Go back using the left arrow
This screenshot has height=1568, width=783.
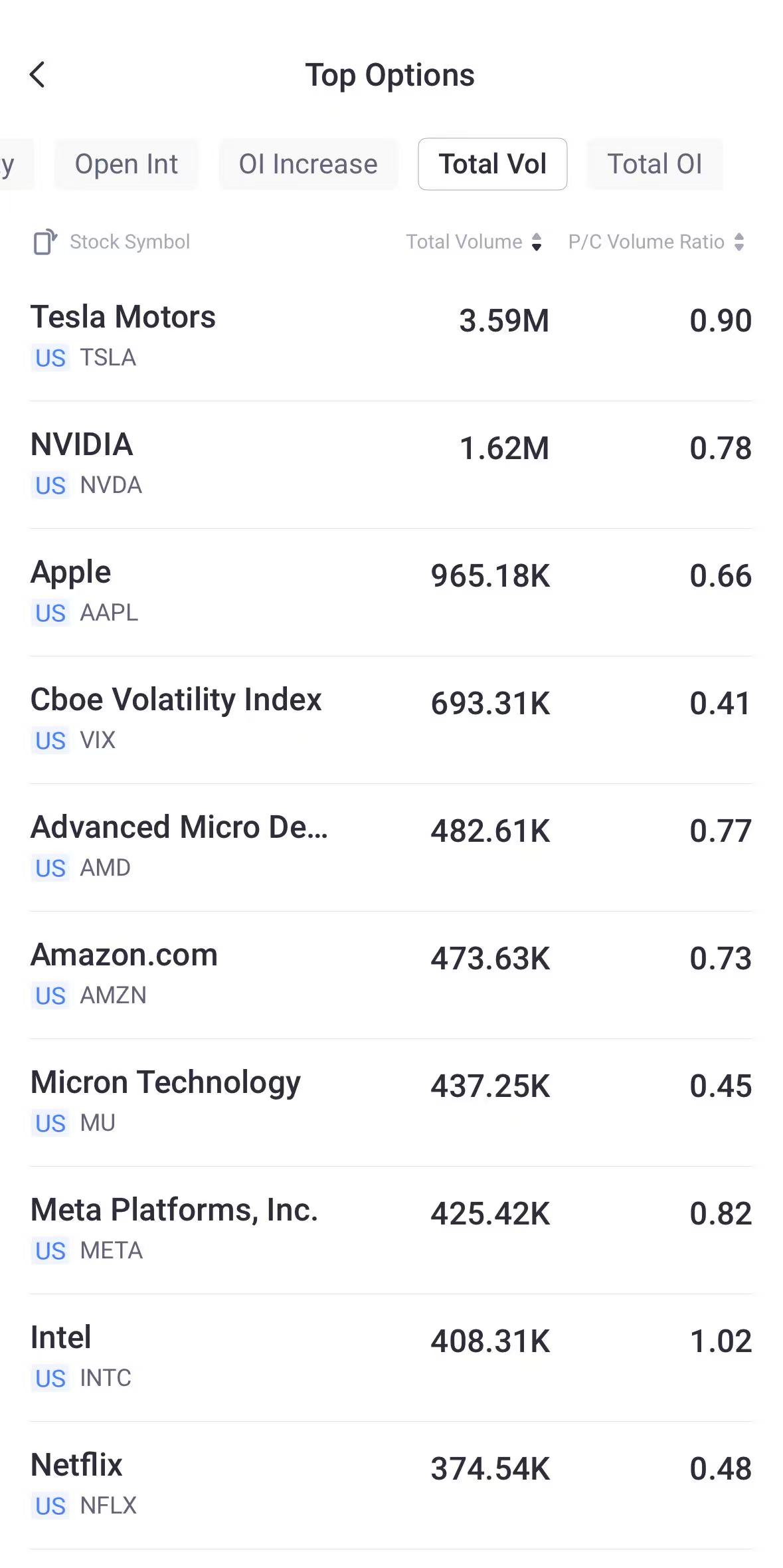tap(38, 74)
